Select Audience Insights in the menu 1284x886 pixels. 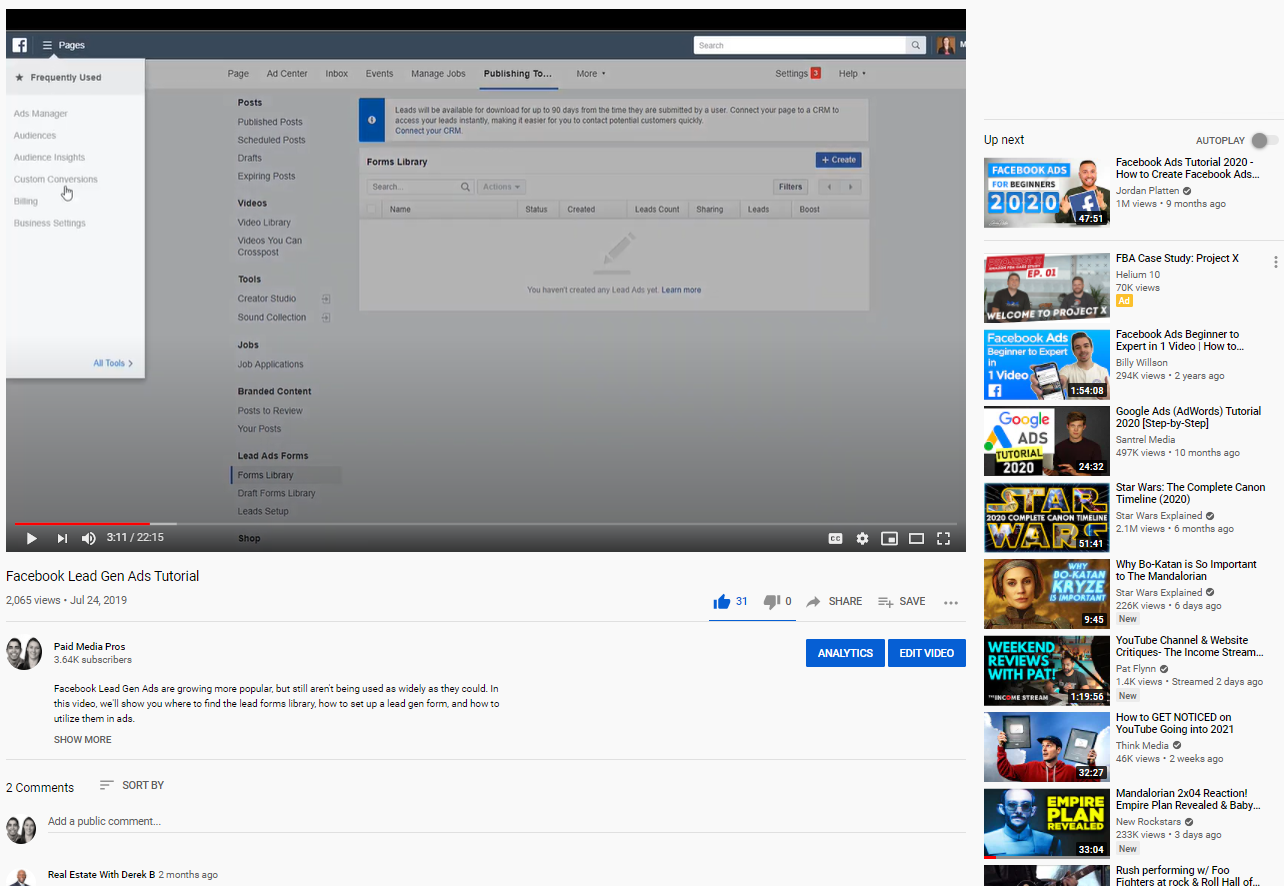pyautogui.click(x=49, y=158)
